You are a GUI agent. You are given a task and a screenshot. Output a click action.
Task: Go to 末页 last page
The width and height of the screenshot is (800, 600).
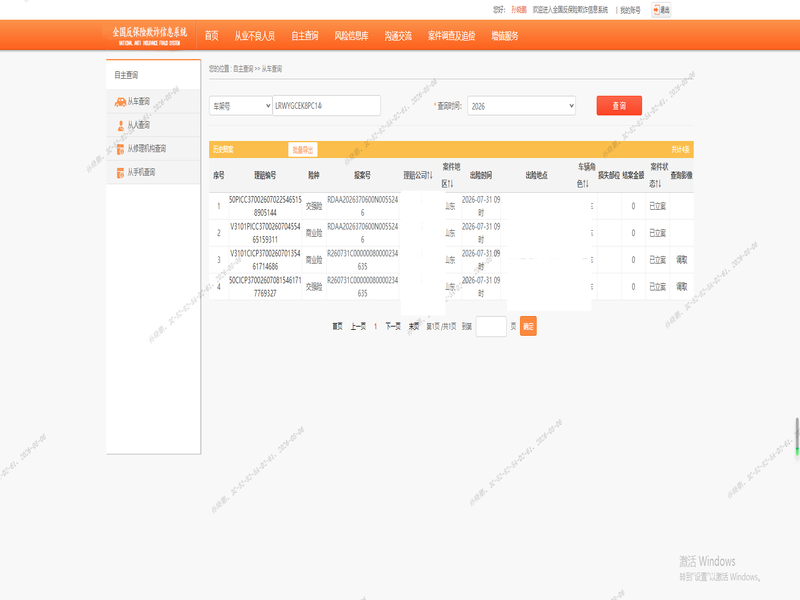(414, 326)
